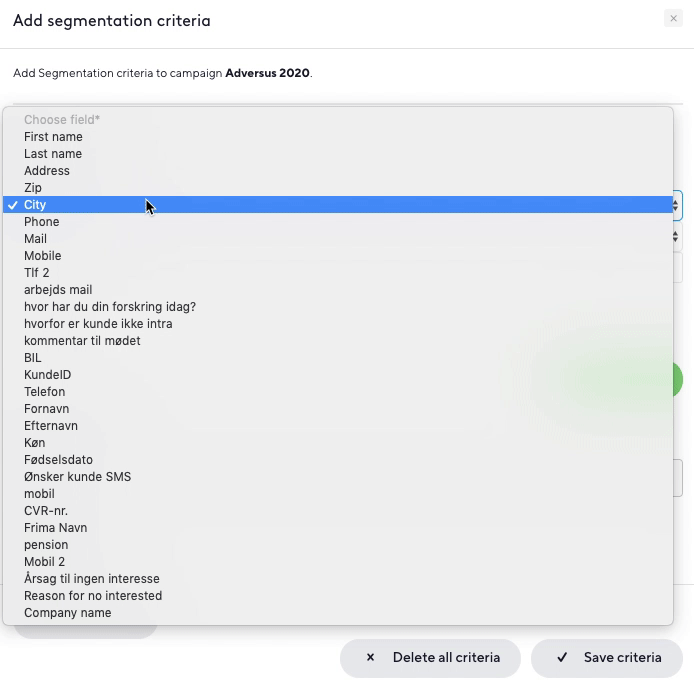The image size is (694, 692).
Task: Open the field select stepper arrows
Action: [x=675, y=205]
